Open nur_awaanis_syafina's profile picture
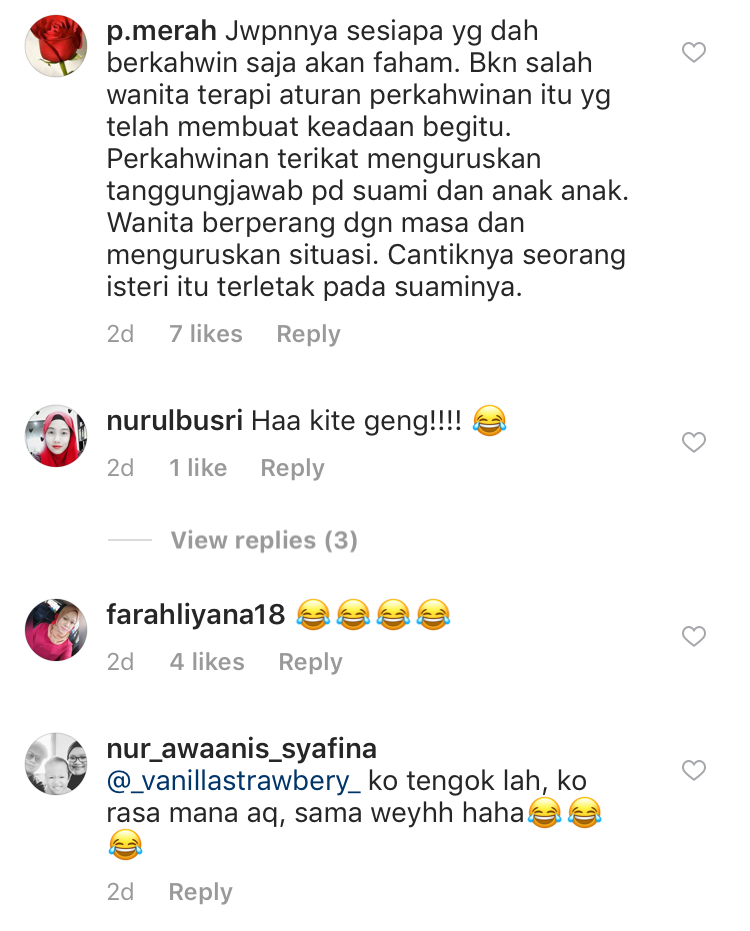The height and width of the screenshot is (931, 750). pyautogui.click(x=56, y=764)
